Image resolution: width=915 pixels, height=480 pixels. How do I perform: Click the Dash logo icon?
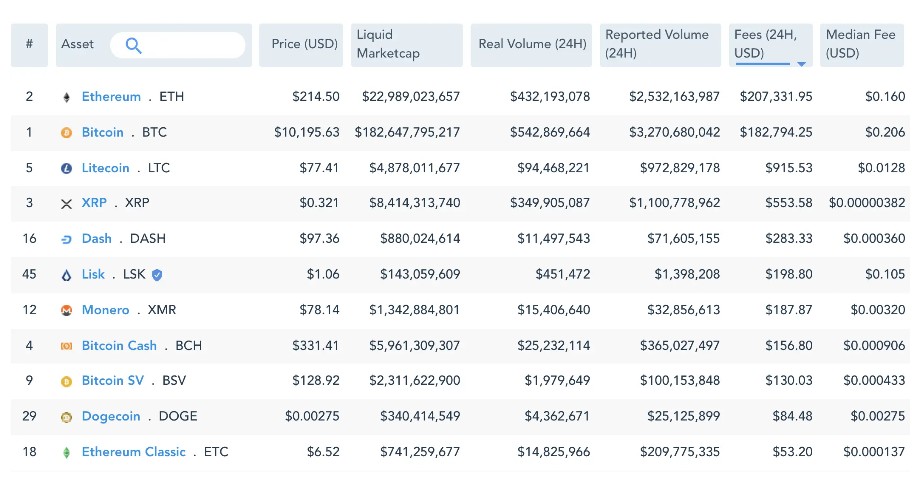click(67, 239)
